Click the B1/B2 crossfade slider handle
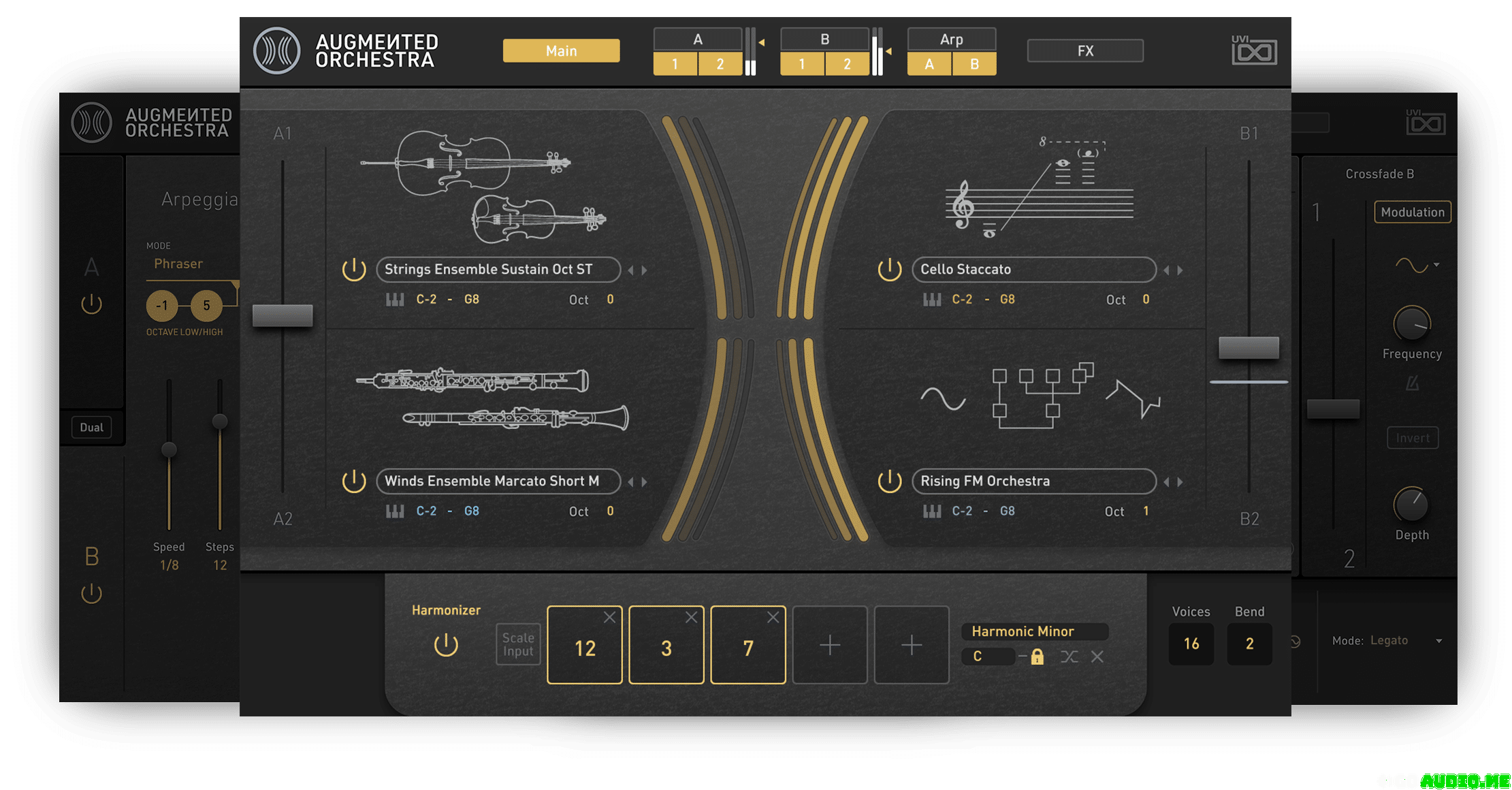The image size is (1512, 790). (x=1249, y=347)
